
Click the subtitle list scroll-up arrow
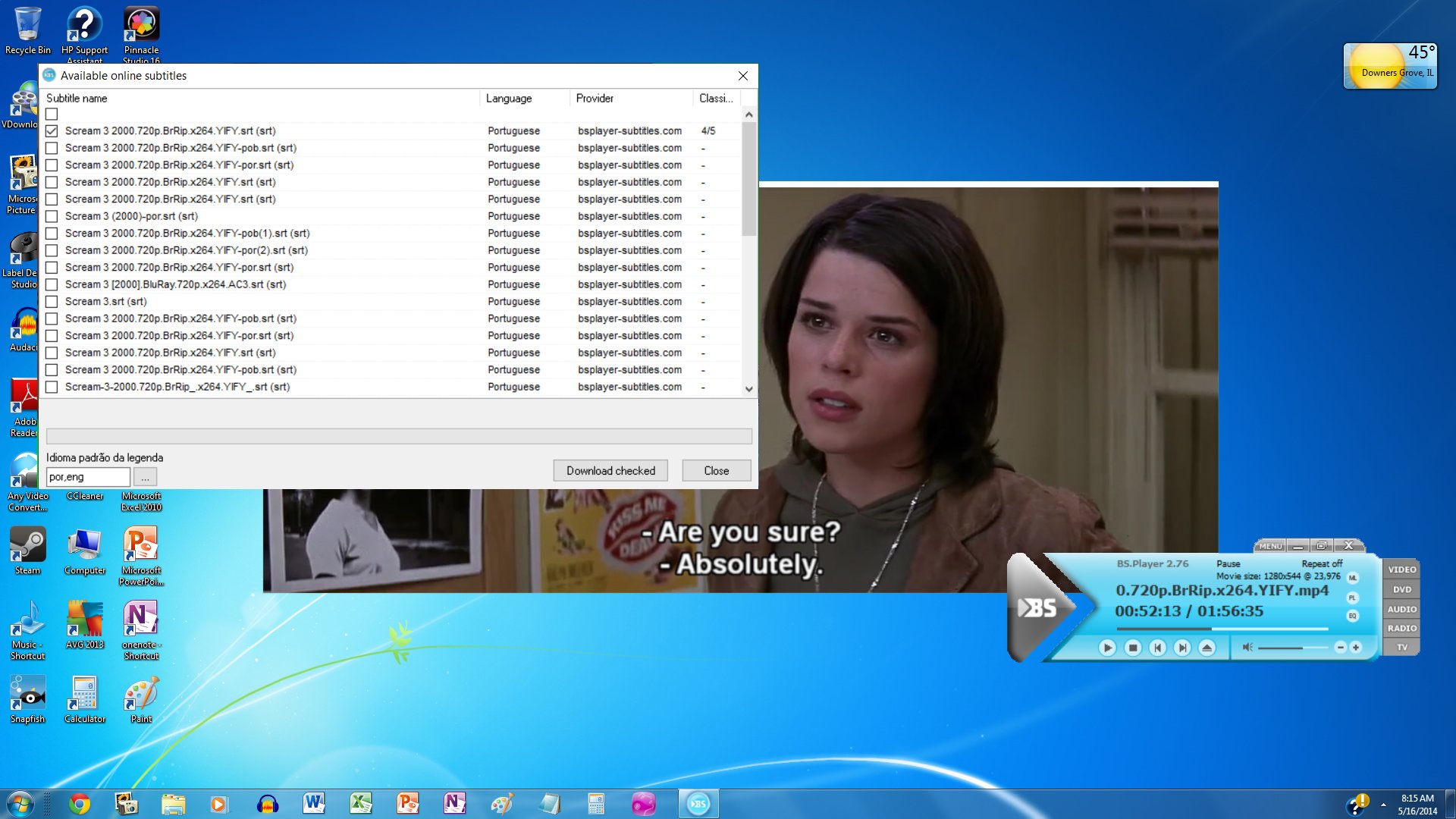click(x=749, y=115)
